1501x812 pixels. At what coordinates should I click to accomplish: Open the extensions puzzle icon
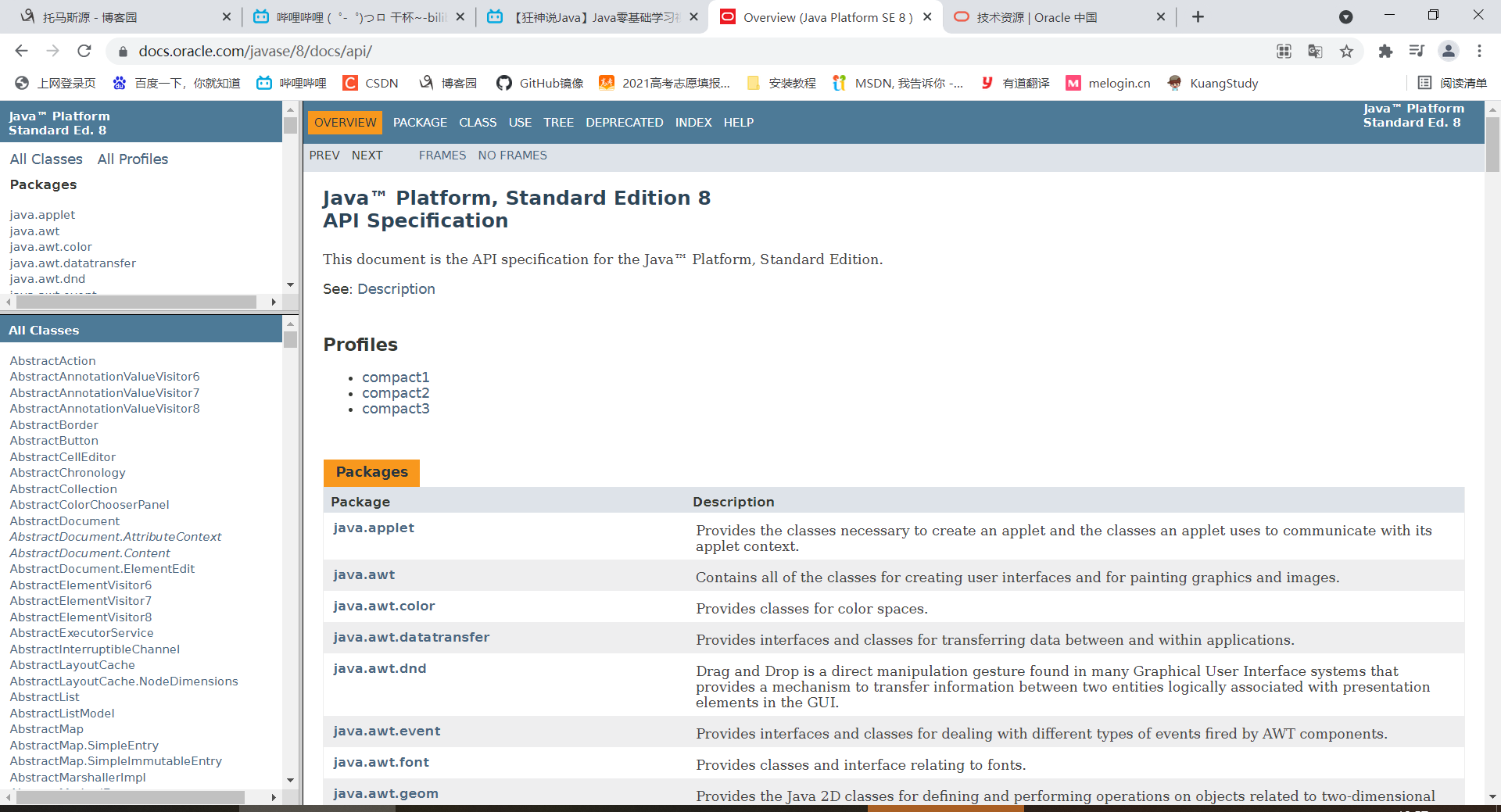[x=1385, y=51]
